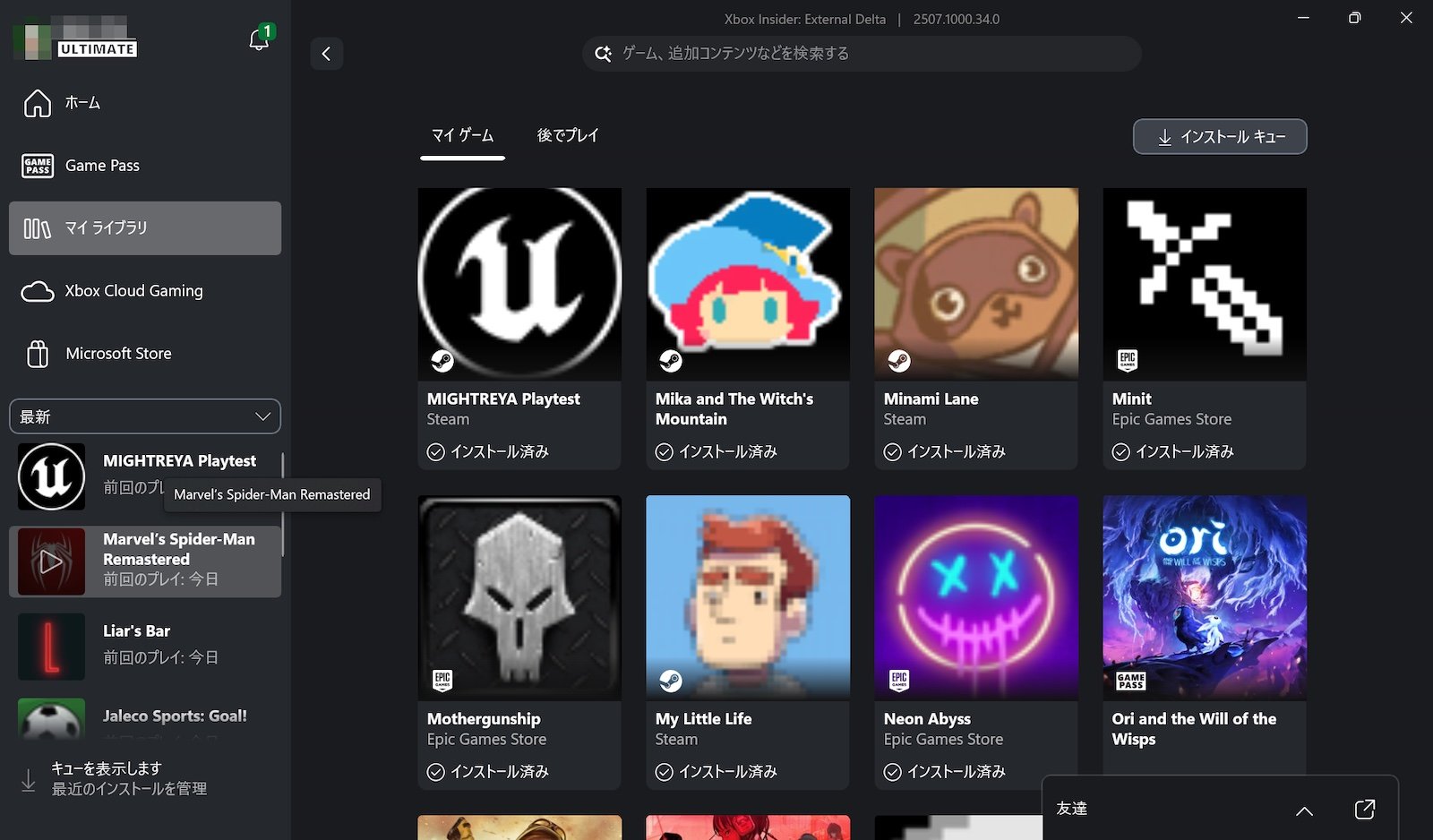Viewport: 1433px width, 840px height.
Task: Click the Epic Games badge on Mothergunship
Action: point(442,681)
